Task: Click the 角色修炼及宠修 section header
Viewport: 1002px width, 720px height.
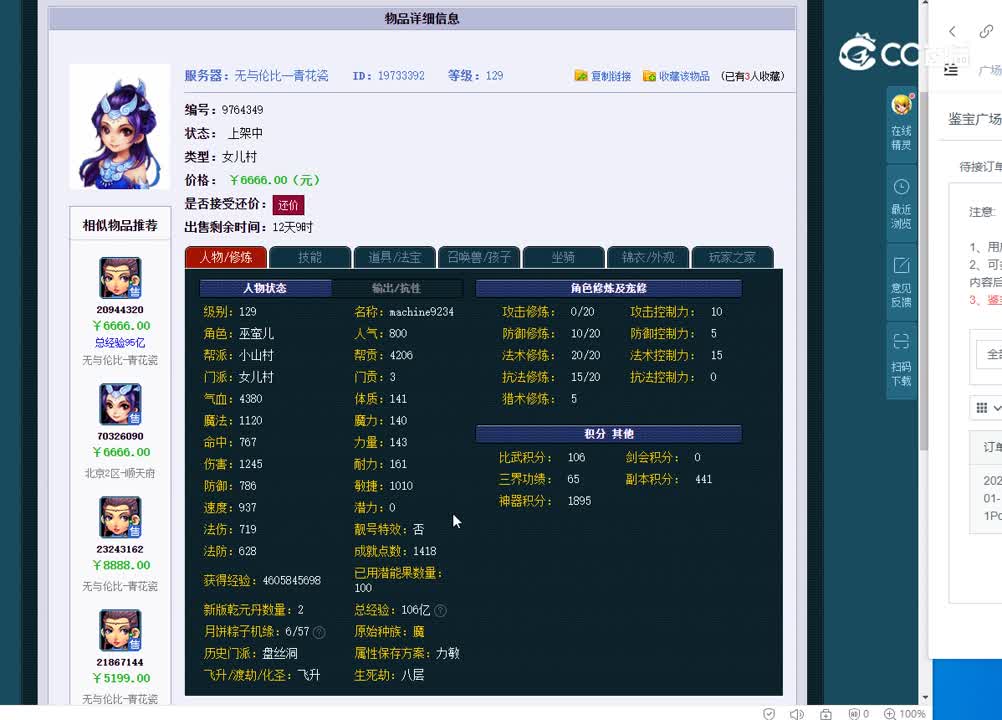Action: (609, 288)
